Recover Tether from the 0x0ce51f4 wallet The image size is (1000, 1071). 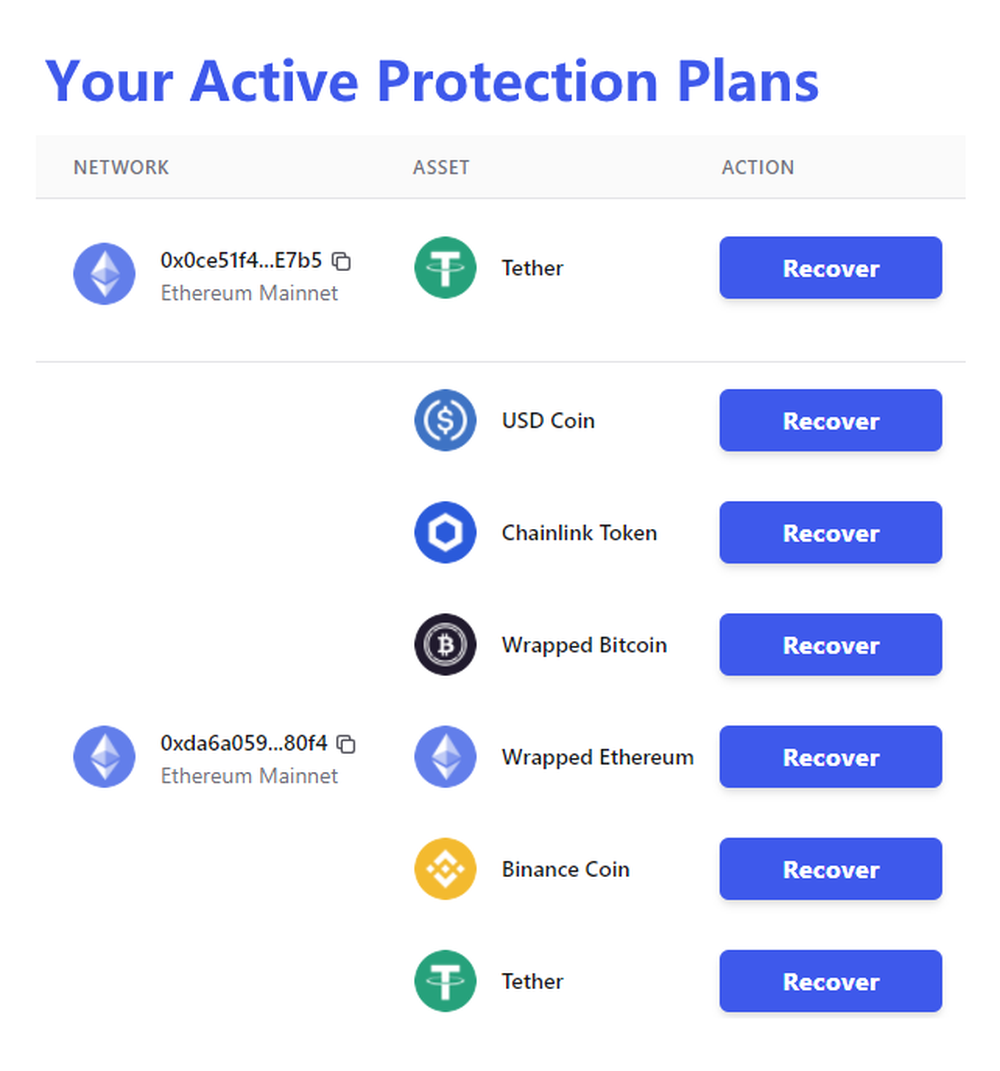[x=830, y=268]
